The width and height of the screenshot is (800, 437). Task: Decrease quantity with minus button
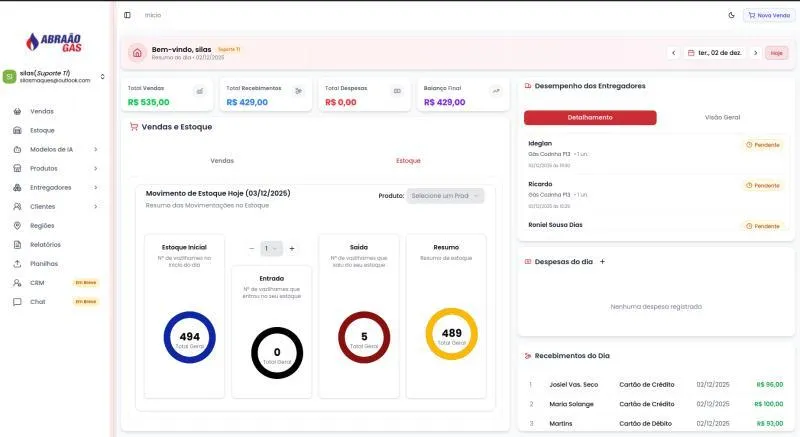pyautogui.click(x=252, y=248)
